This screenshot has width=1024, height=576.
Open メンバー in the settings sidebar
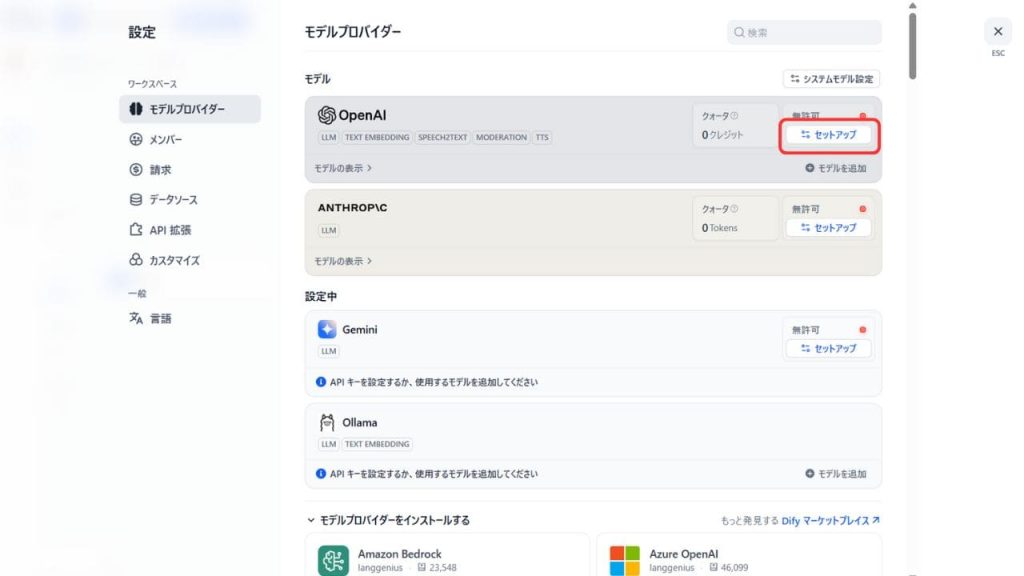click(166, 140)
